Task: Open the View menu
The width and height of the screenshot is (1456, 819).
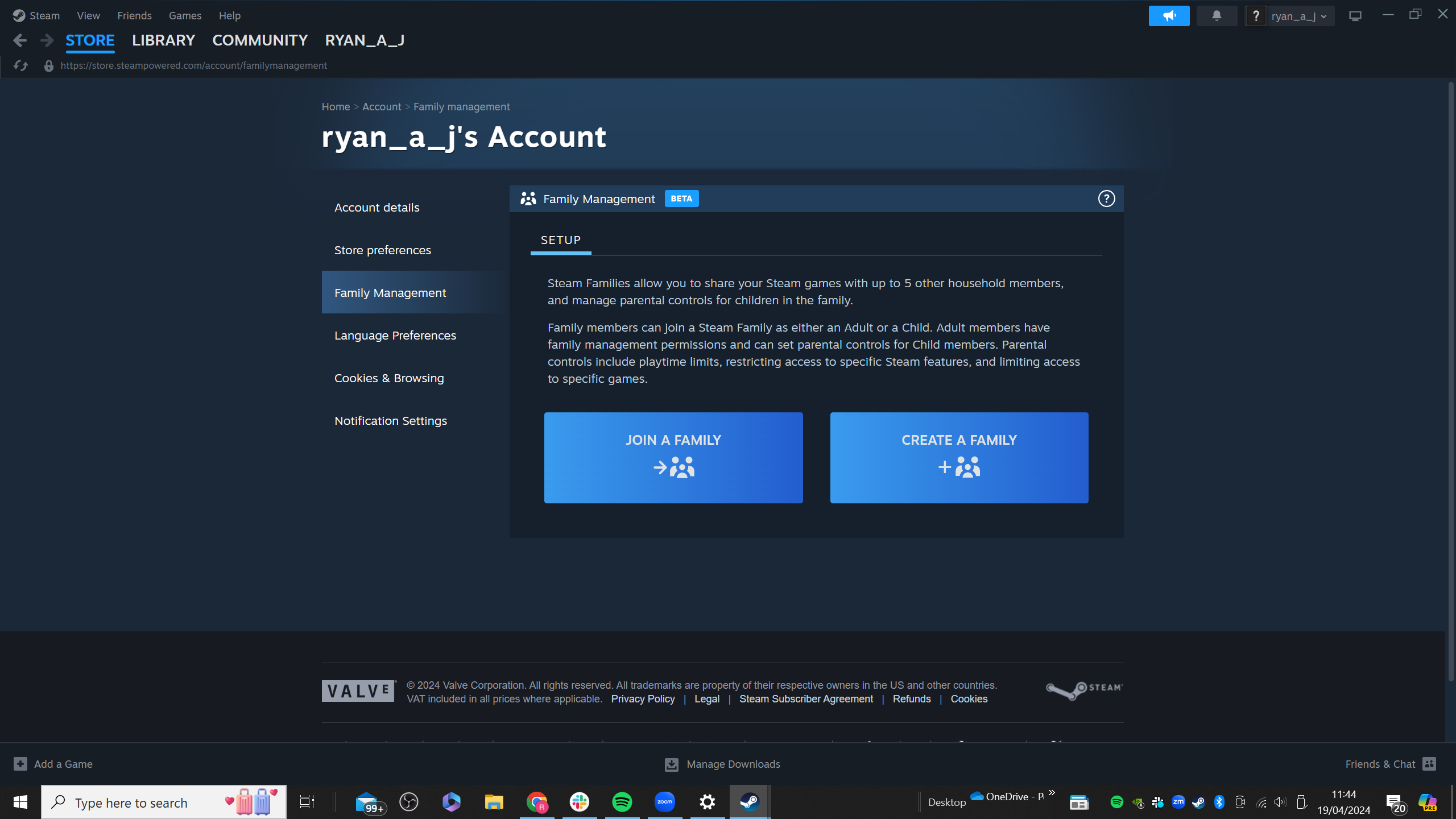Action: click(88, 15)
